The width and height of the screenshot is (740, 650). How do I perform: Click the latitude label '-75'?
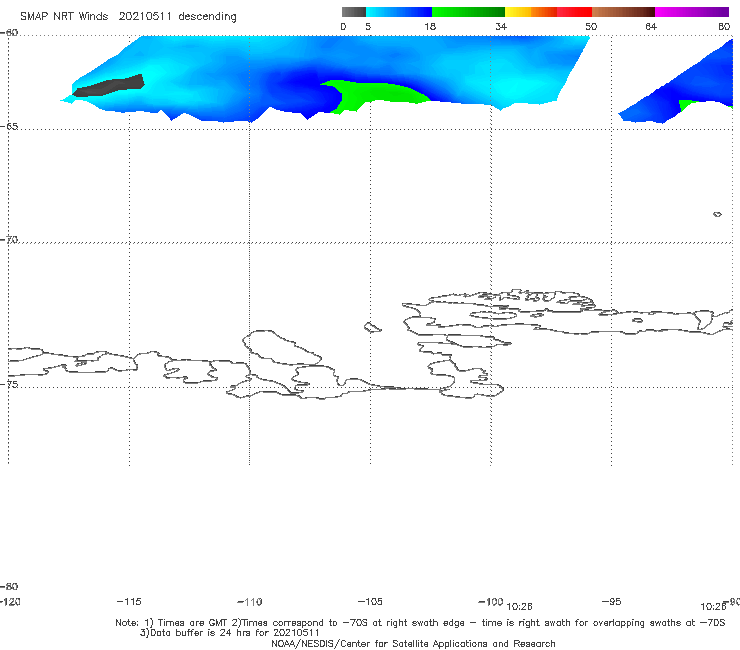click(9, 384)
